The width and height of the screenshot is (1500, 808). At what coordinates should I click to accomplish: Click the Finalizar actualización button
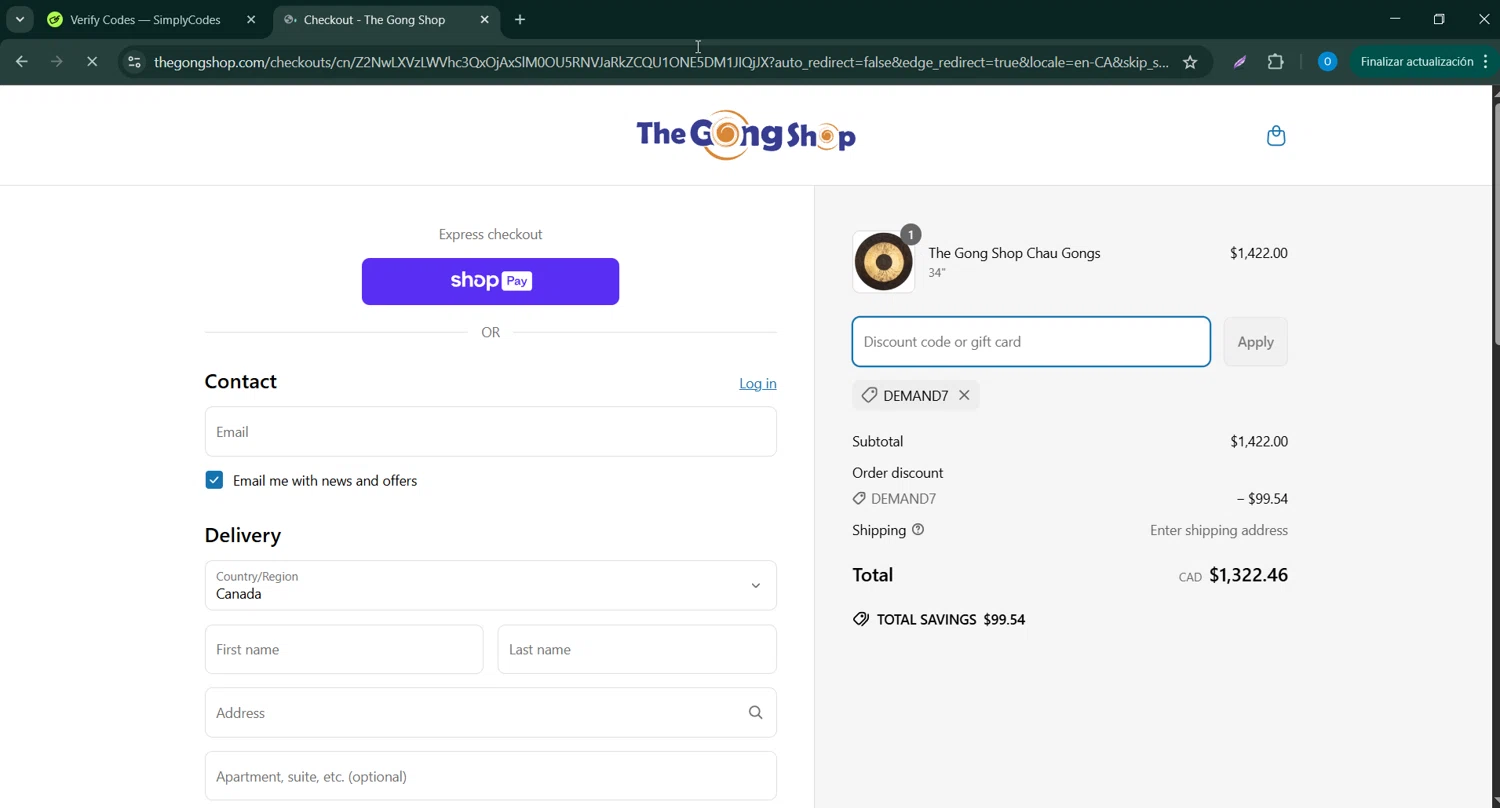point(1424,62)
